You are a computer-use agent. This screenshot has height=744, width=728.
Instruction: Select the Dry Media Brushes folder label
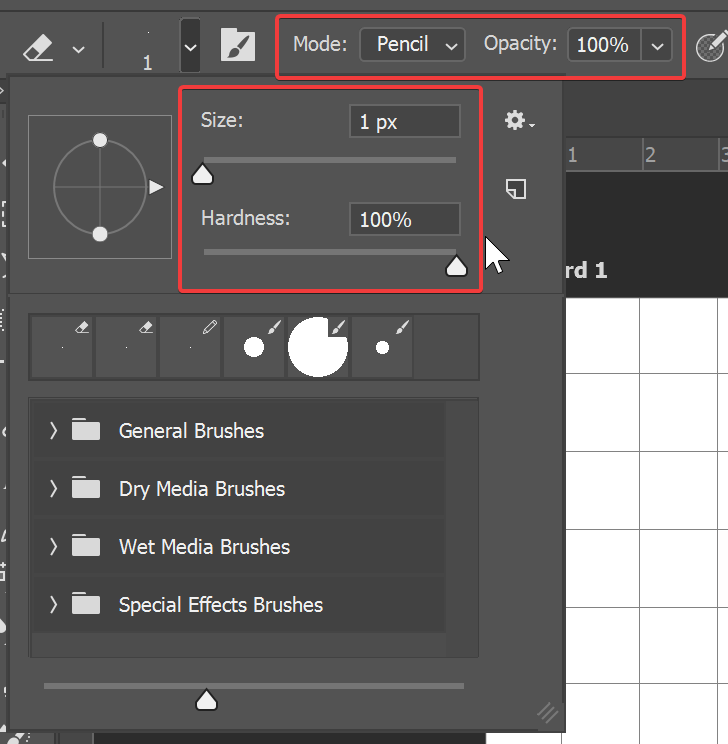point(202,489)
